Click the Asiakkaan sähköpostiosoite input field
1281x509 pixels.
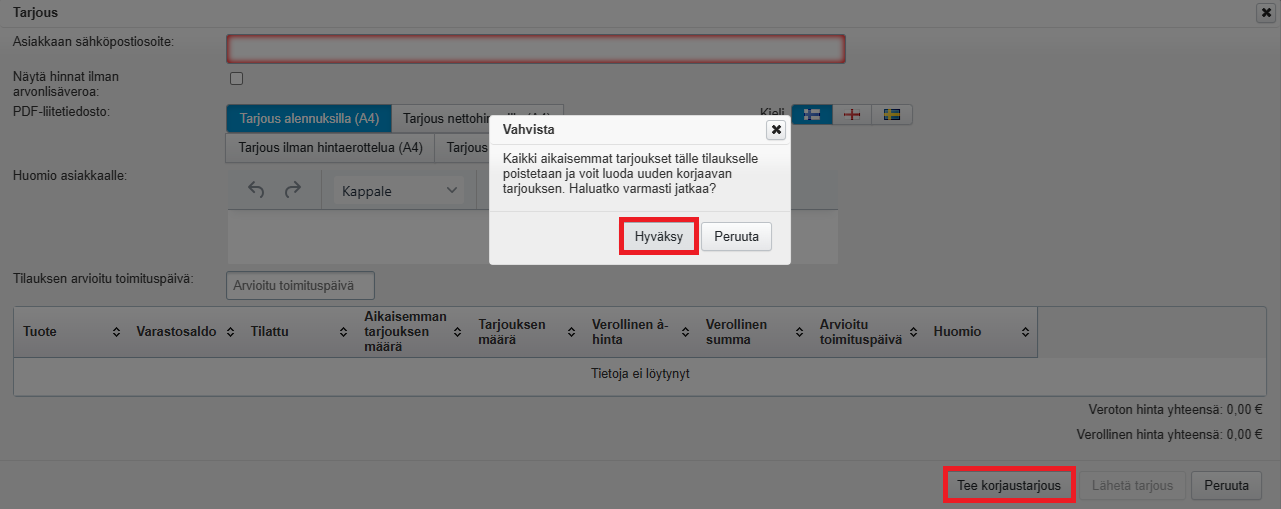536,49
